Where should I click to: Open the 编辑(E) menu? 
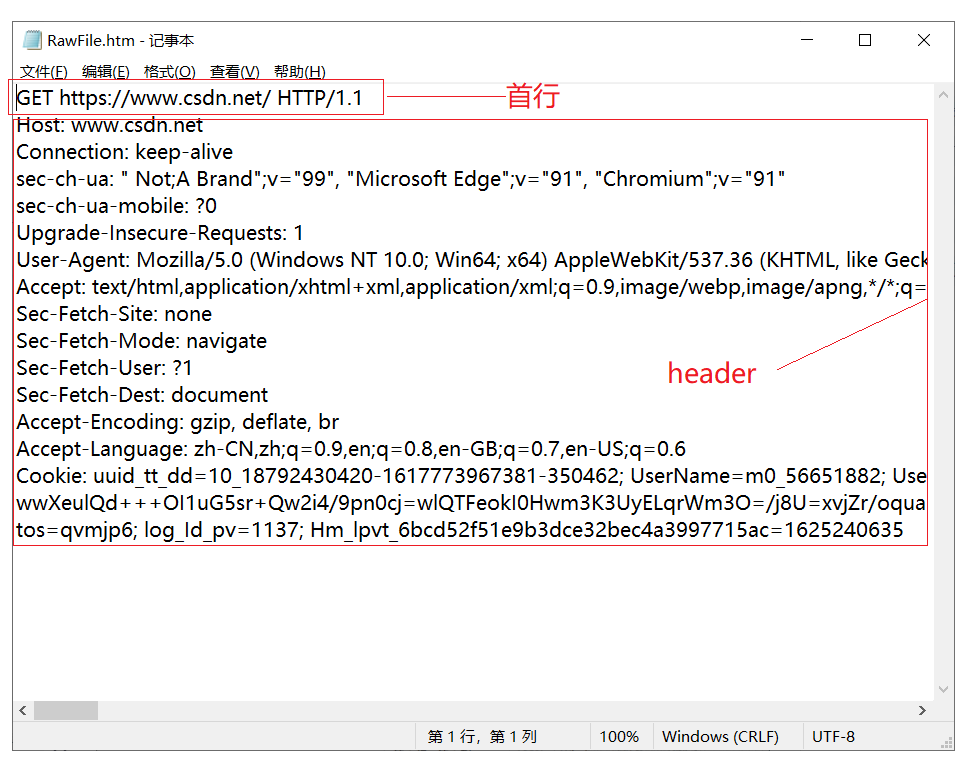click(x=106, y=71)
